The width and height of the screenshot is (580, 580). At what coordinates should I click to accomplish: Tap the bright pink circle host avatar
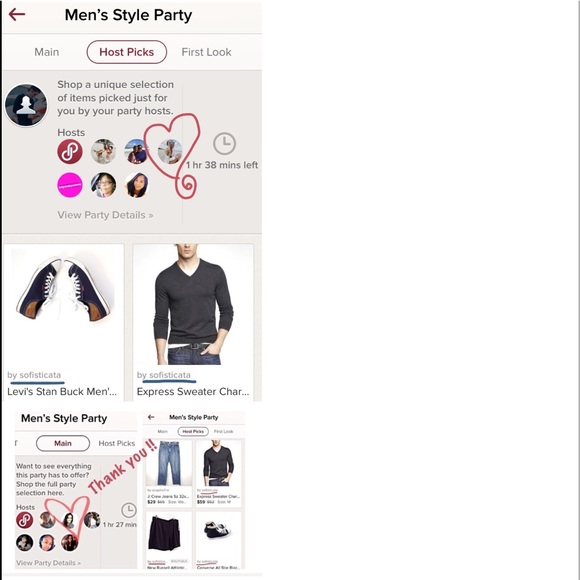click(x=70, y=185)
